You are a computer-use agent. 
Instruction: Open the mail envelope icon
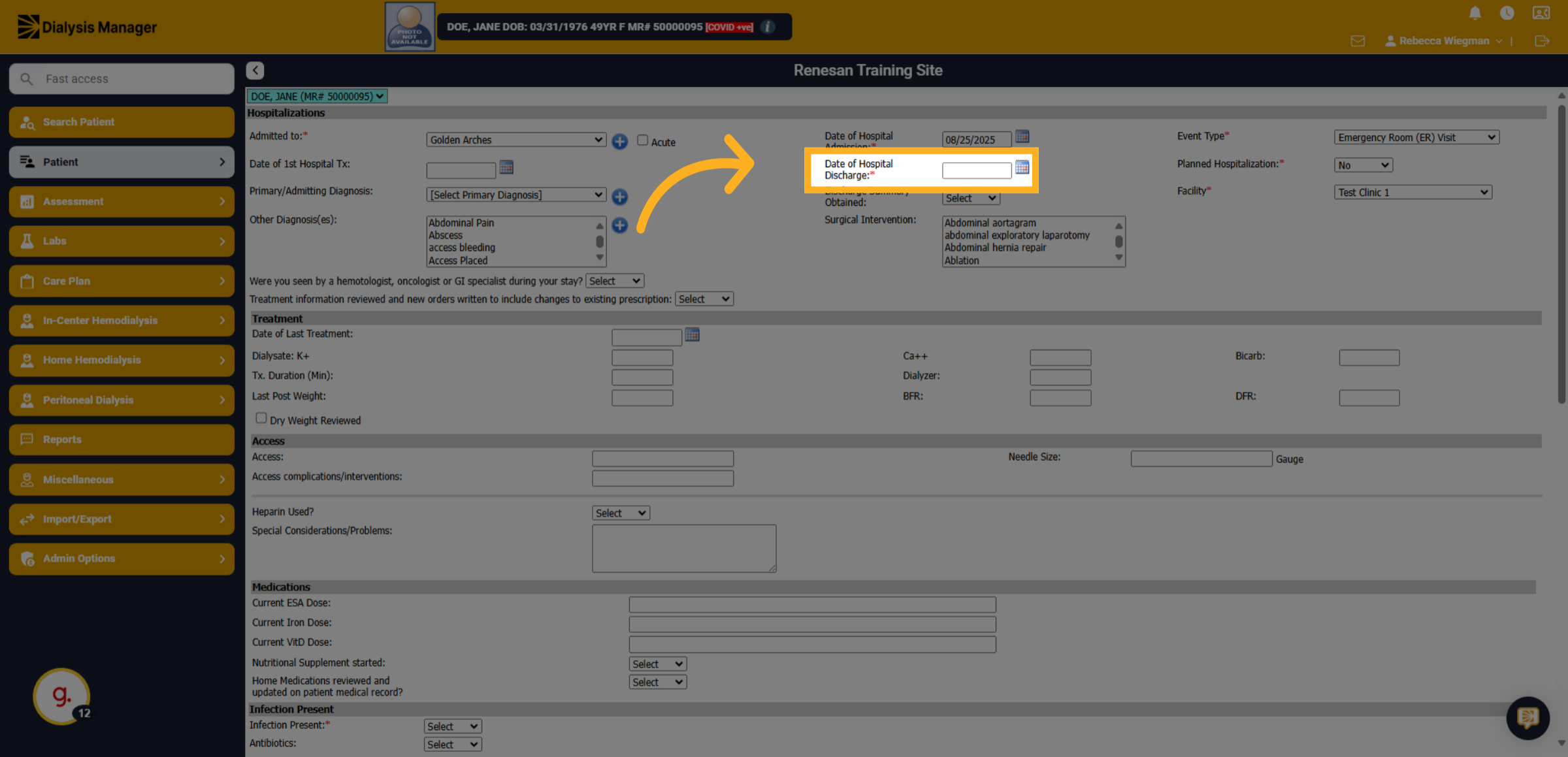click(1358, 40)
